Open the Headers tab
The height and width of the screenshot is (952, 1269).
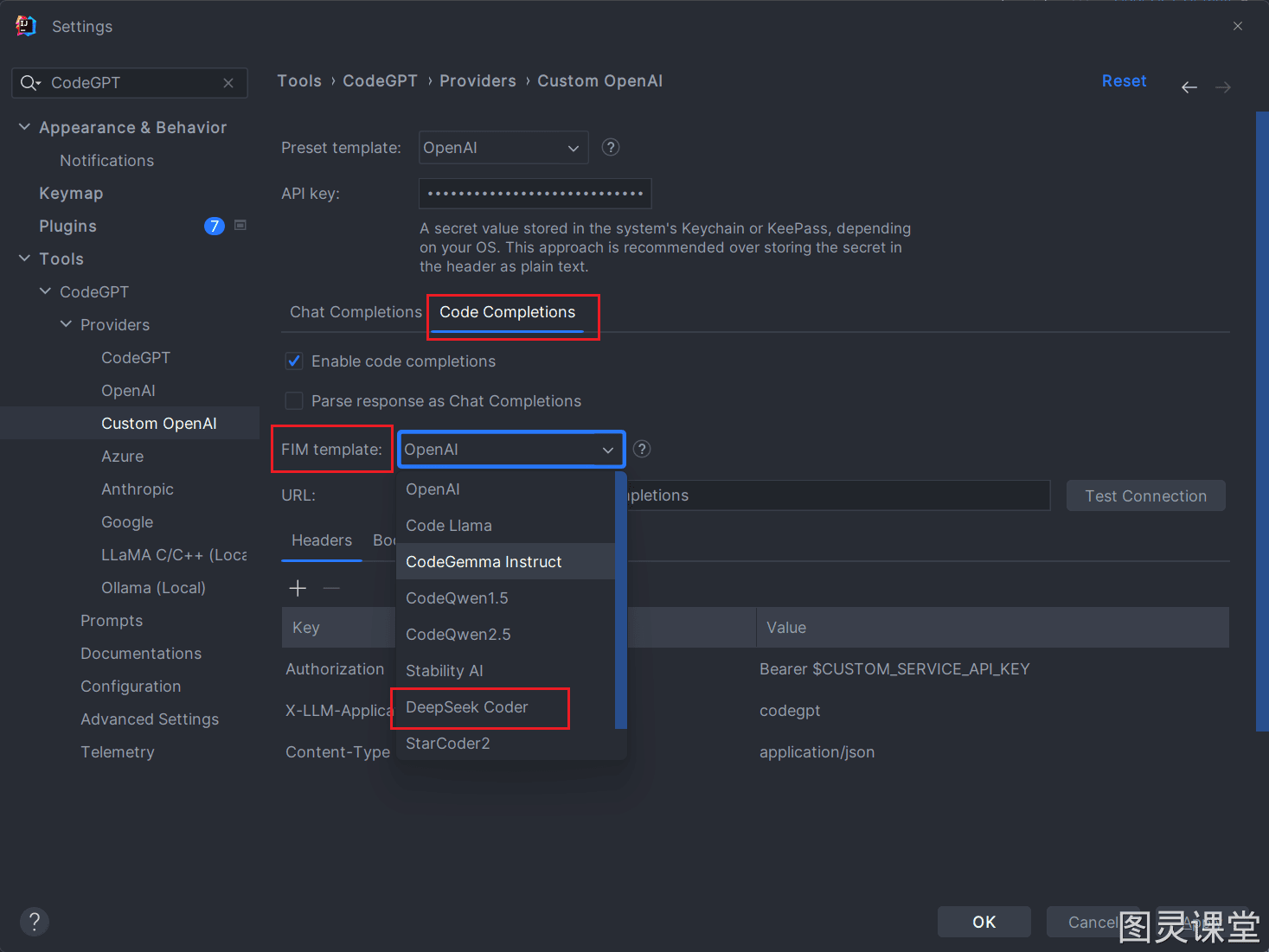[x=322, y=540]
